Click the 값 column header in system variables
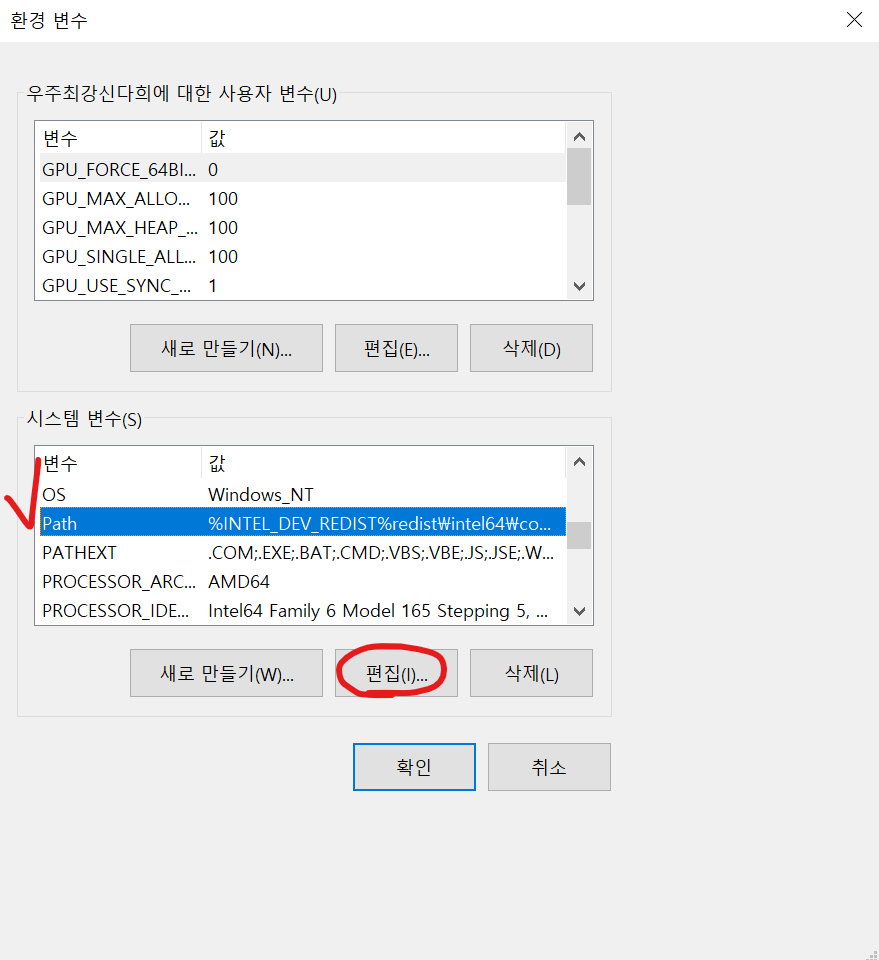Viewport: 879px width, 960px height. (383, 463)
